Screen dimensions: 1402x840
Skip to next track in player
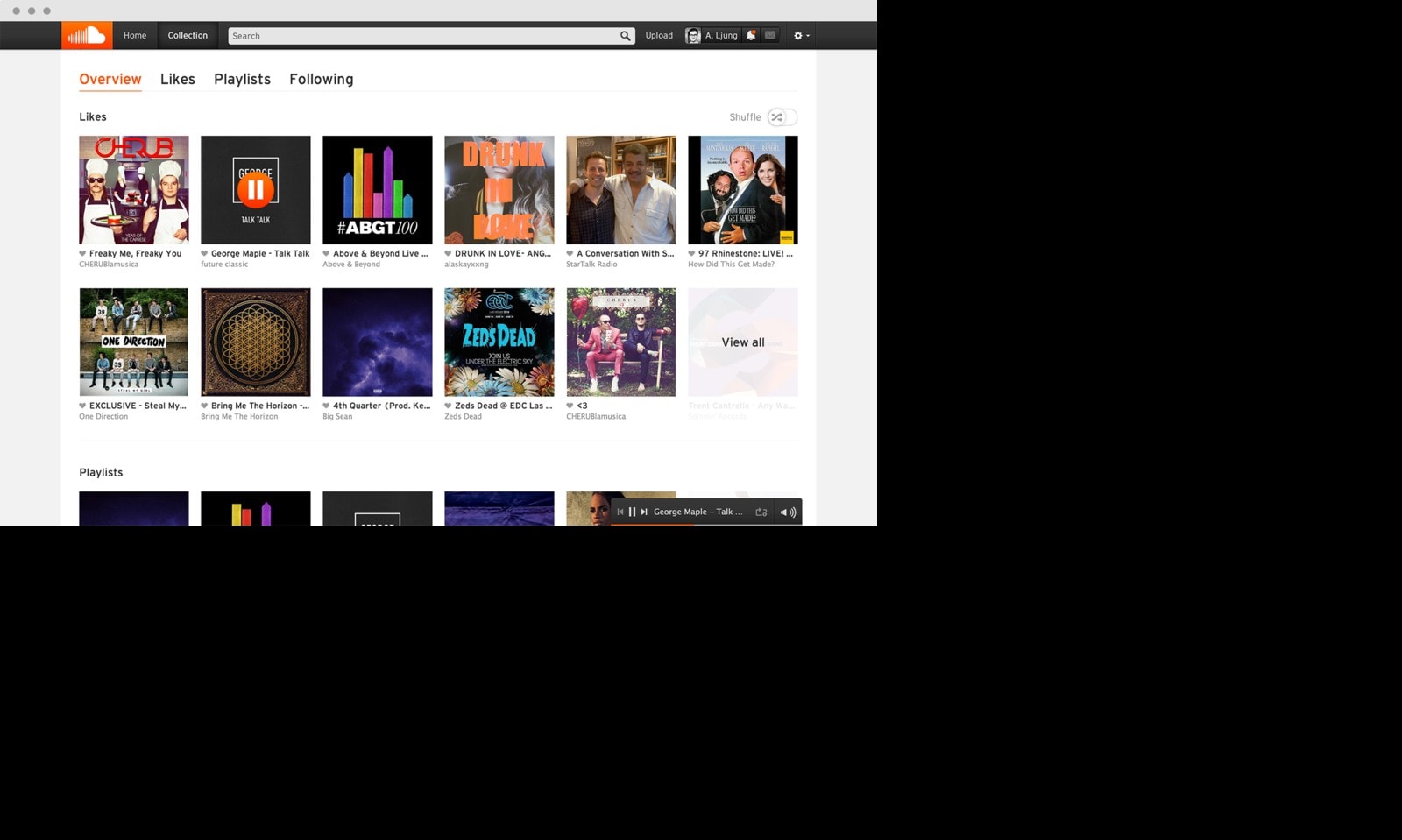[644, 512]
